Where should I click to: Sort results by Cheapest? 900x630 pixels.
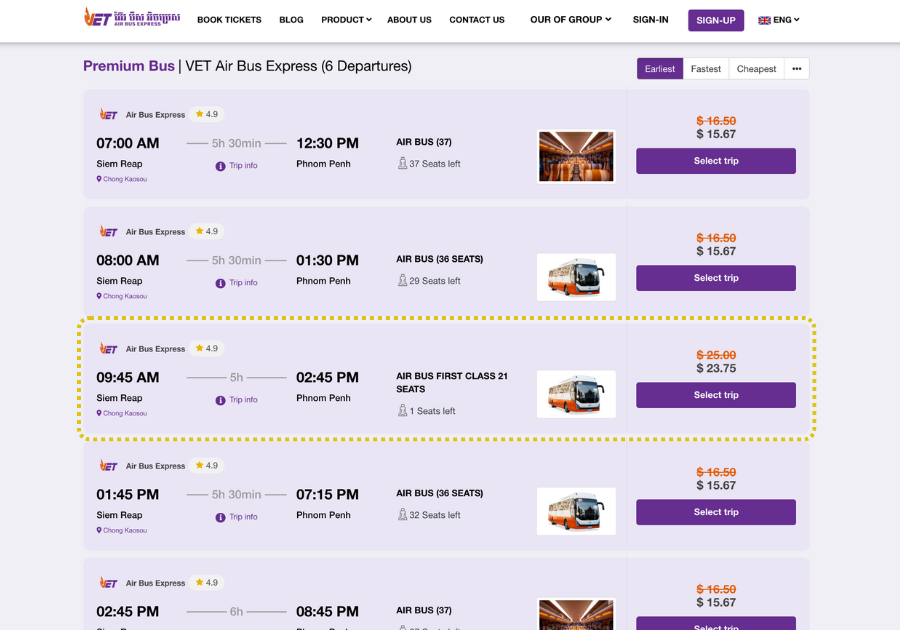point(756,69)
